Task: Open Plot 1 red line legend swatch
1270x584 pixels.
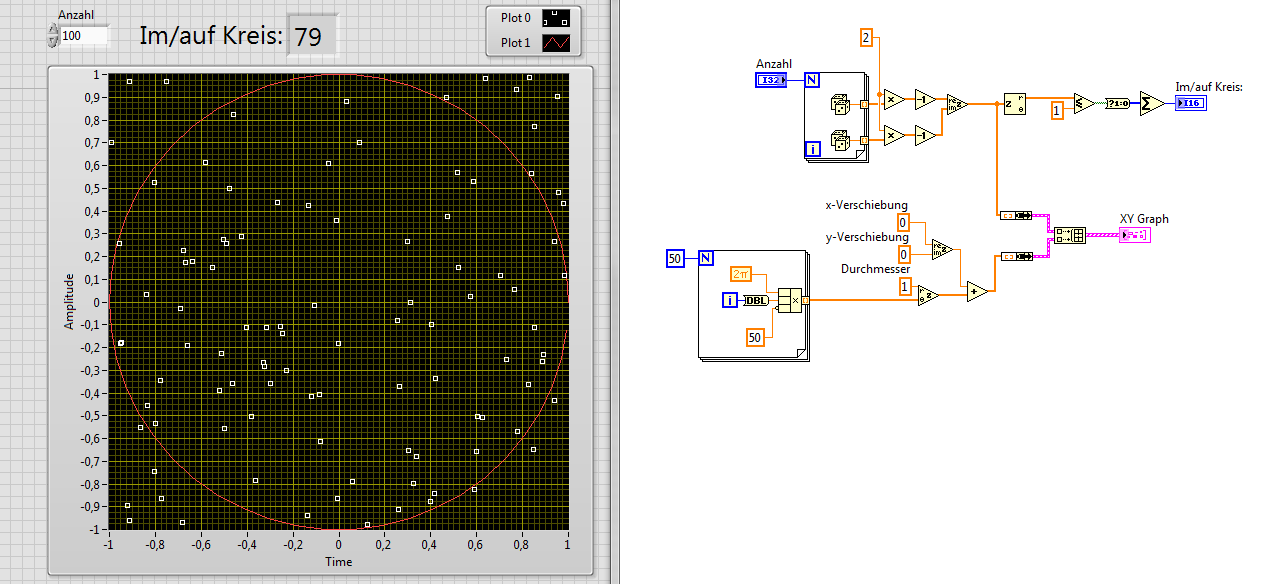Action: click(555, 43)
